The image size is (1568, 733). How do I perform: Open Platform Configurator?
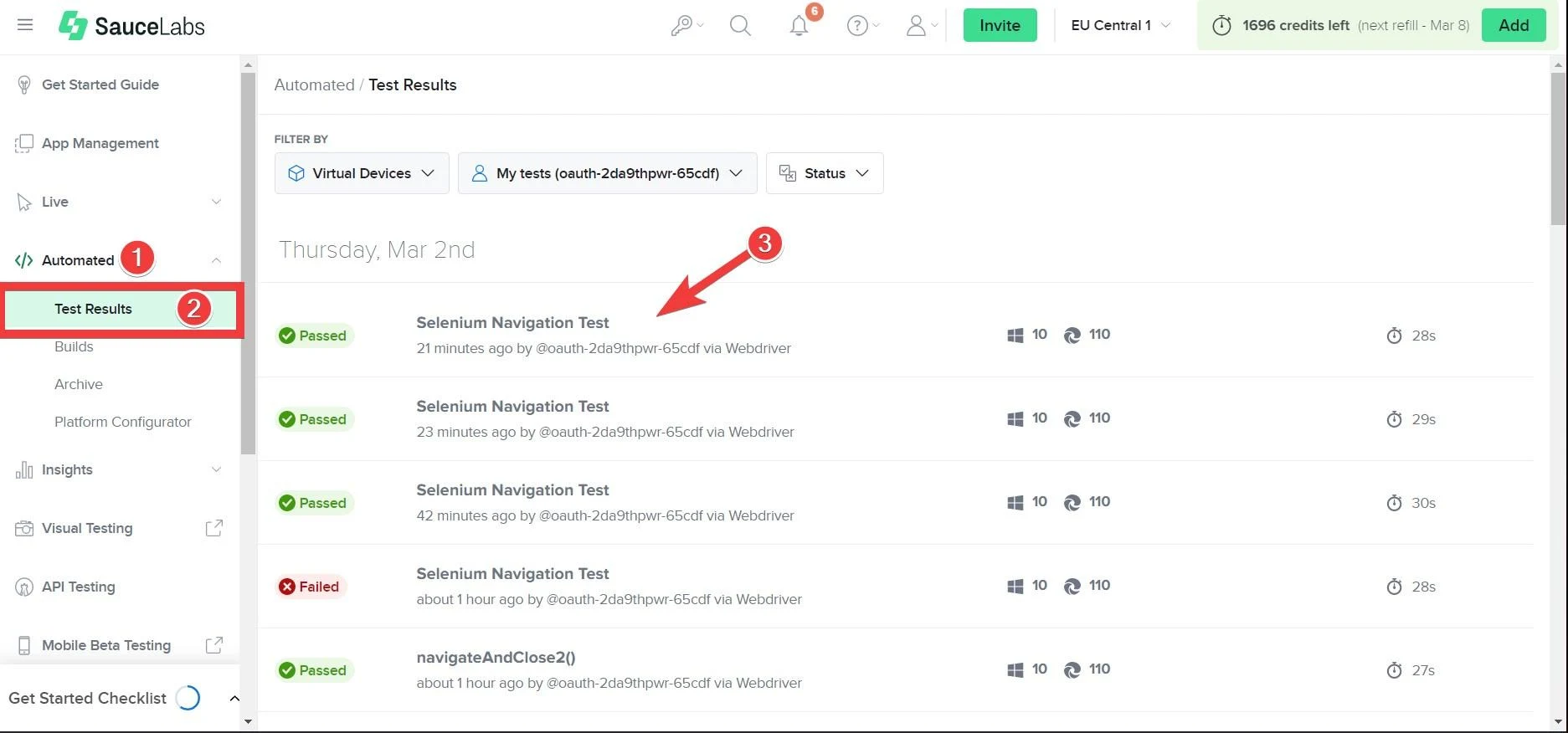click(x=123, y=422)
